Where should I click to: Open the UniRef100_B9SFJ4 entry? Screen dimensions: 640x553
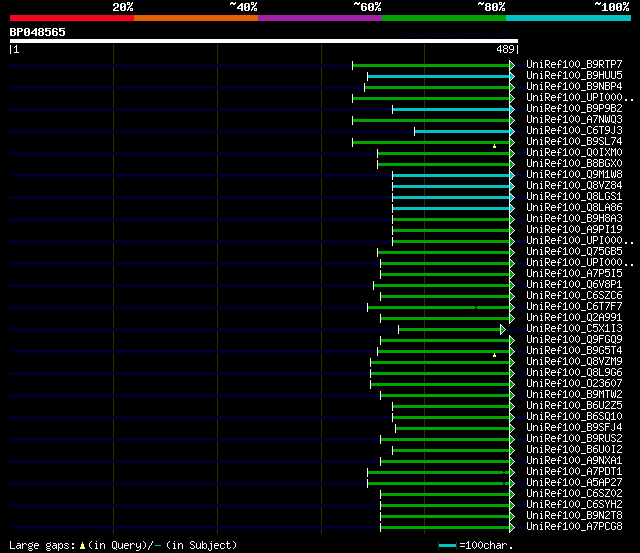tap(574, 428)
